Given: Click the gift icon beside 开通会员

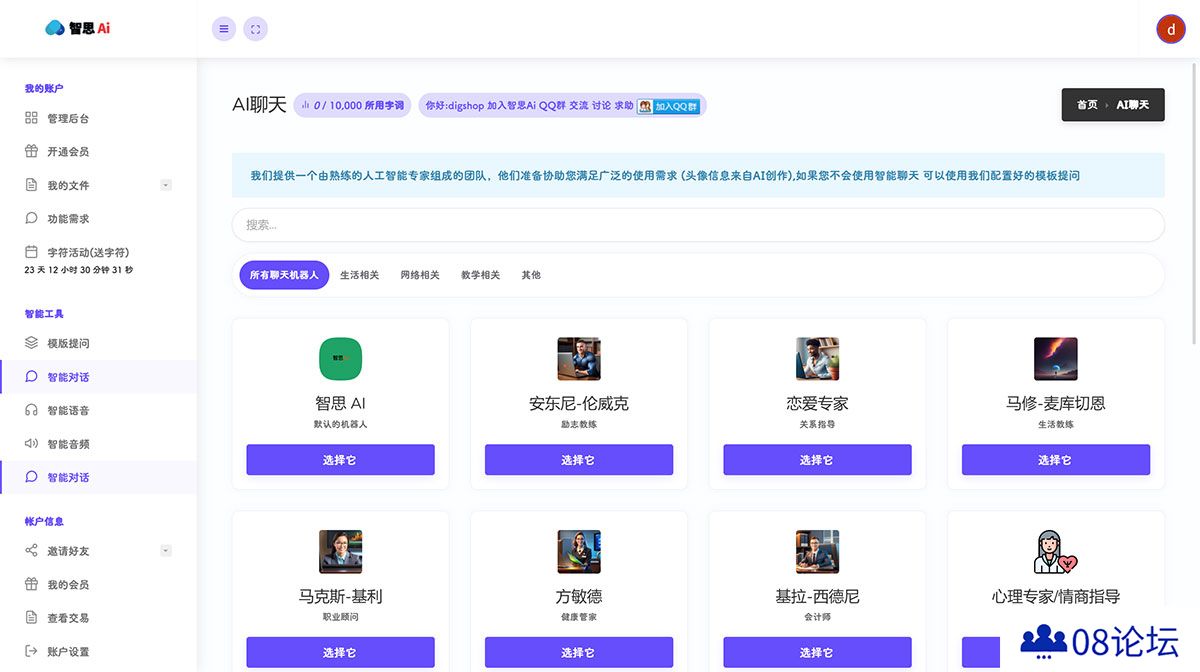Looking at the screenshot, I should 31,152.
